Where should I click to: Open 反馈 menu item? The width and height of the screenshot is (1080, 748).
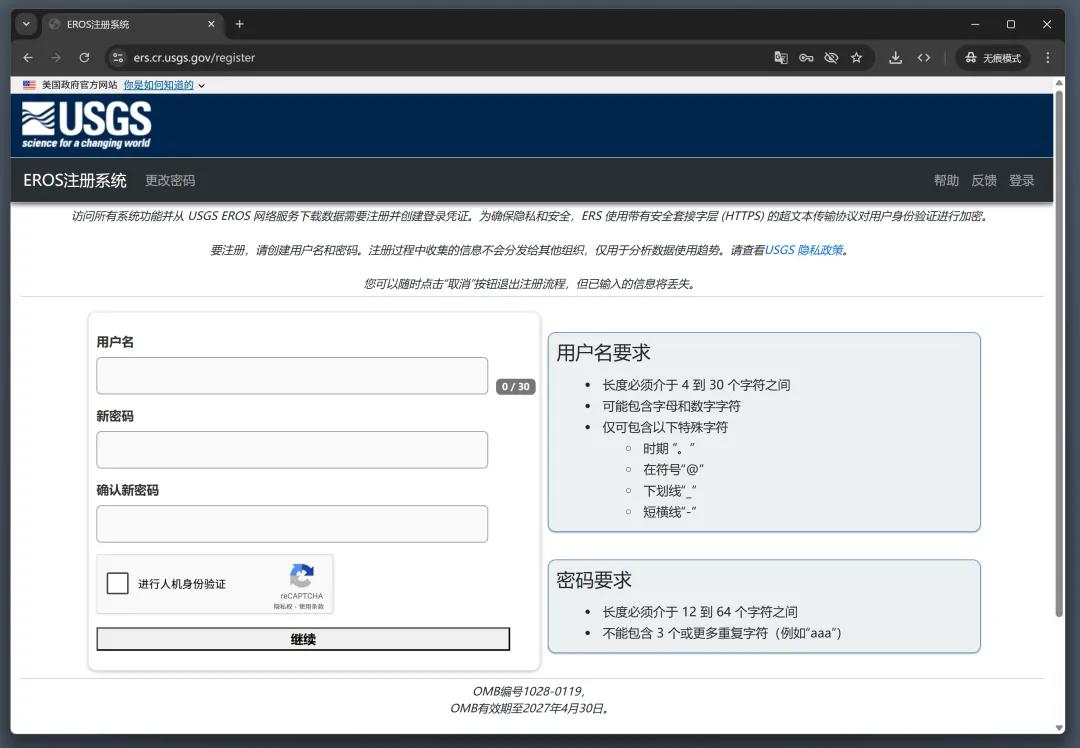984,180
